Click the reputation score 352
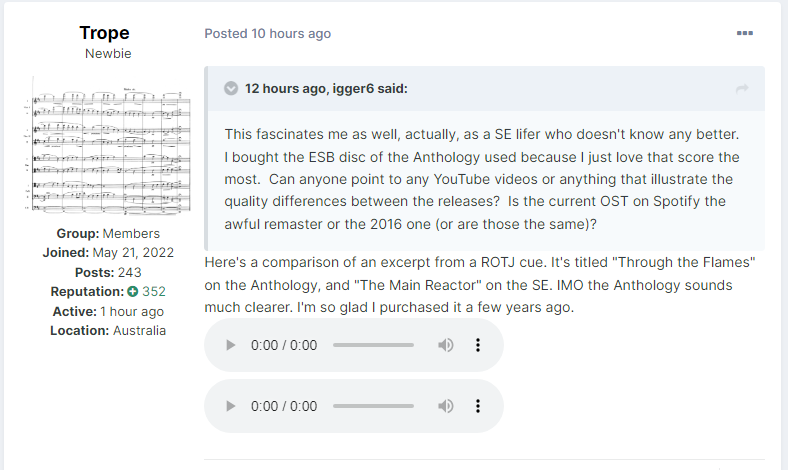 tap(154, 292)
